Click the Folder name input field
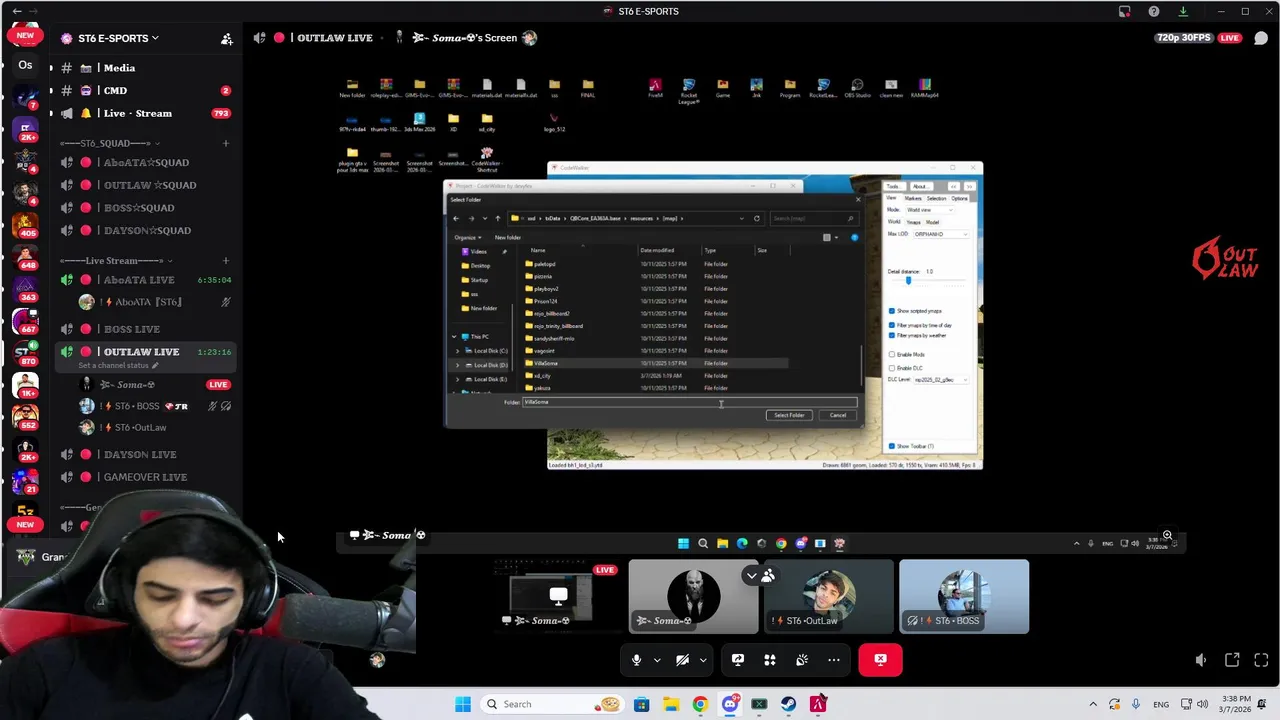This screenshot has width=1280, height=720. pyautogui.click(x=690, y=402)
